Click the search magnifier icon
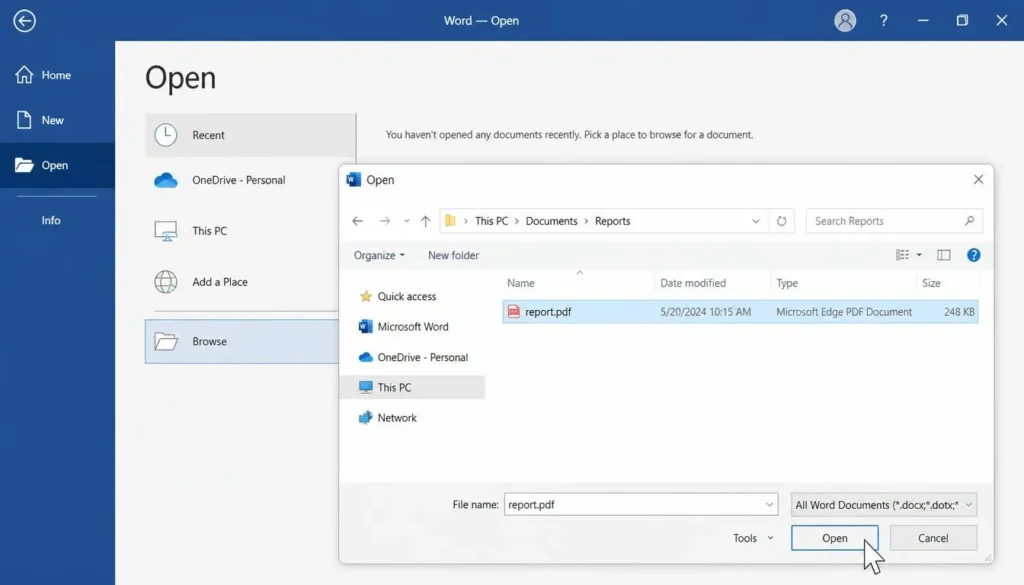This screenshot has width=1024, height=585. pos(970,221)
